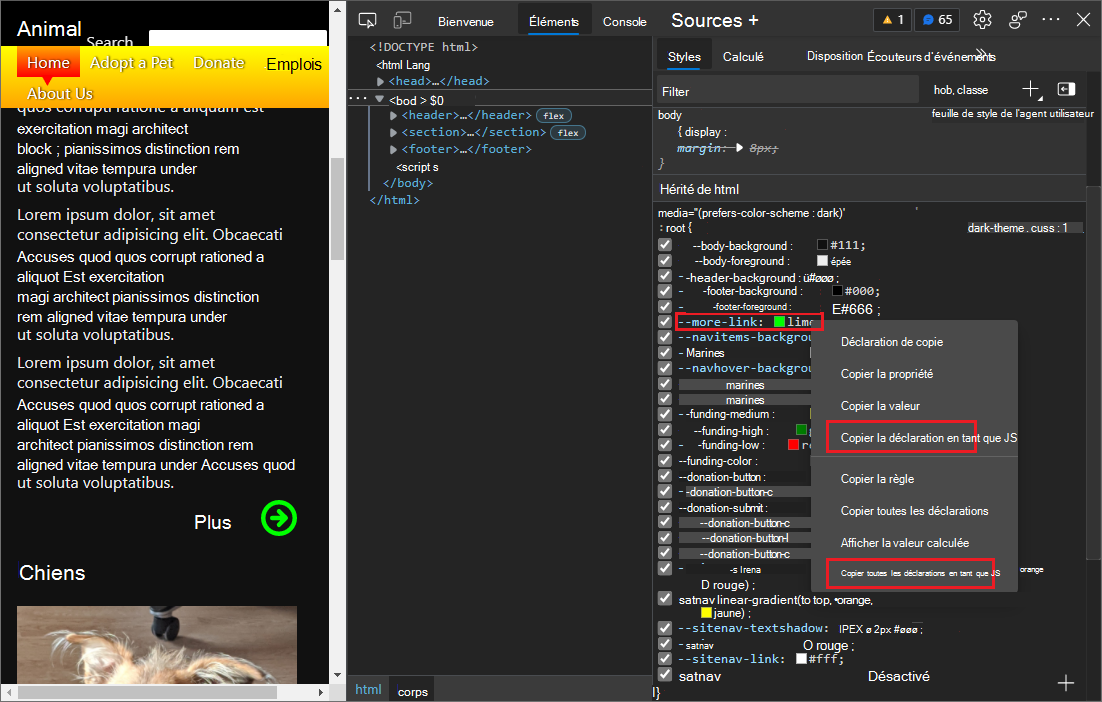1102x702 pixels.
Task: Select the corps breadcrumb item
Action: click(x=413, y=691)
